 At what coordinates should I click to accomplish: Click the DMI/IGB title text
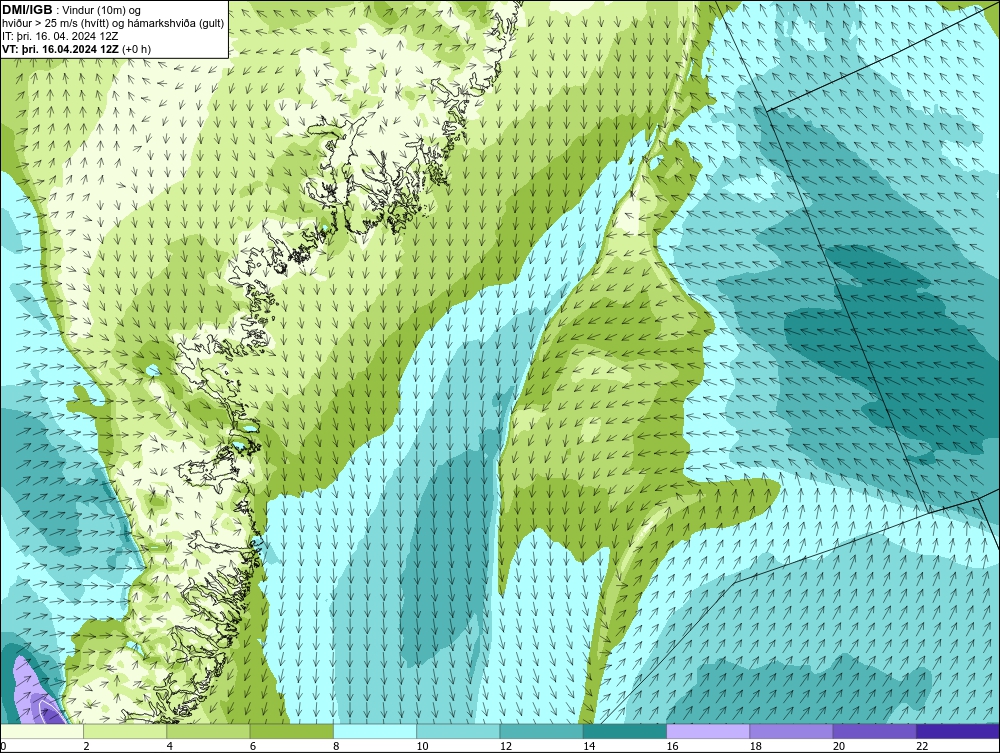(x=28, y=10)
